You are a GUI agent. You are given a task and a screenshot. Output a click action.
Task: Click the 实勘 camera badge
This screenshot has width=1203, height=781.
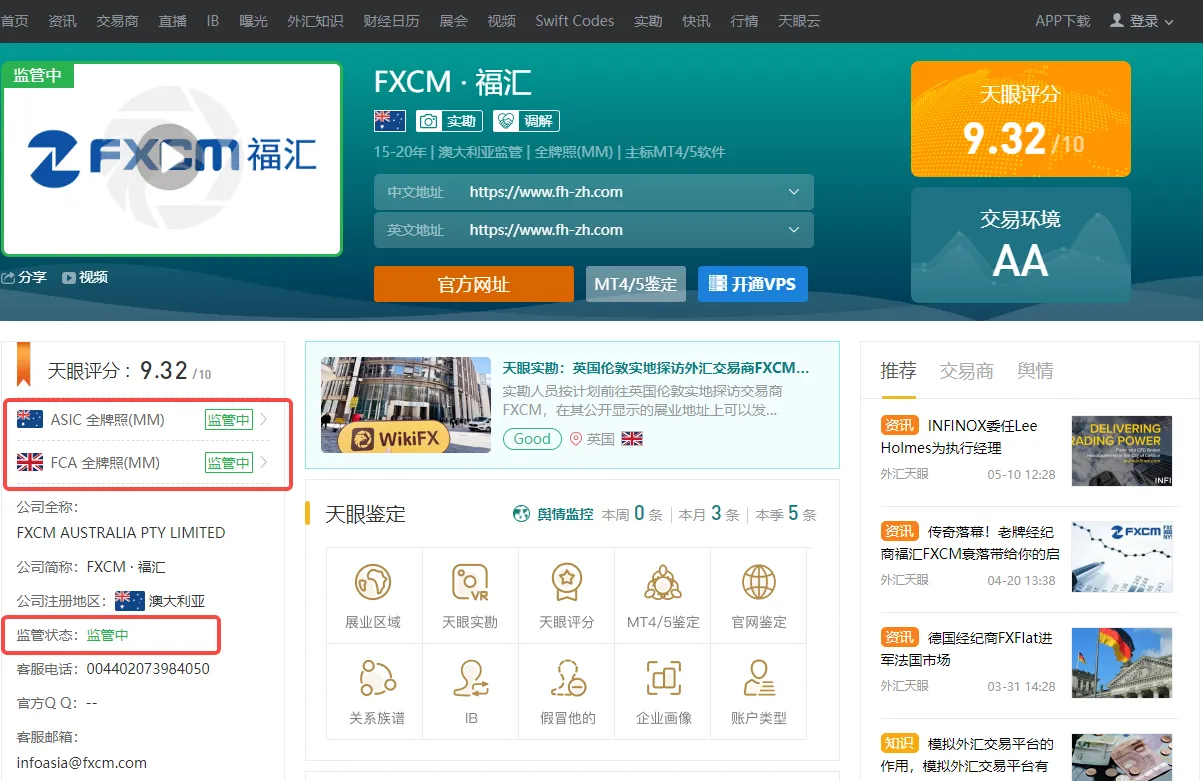click(x=449, y=121)
